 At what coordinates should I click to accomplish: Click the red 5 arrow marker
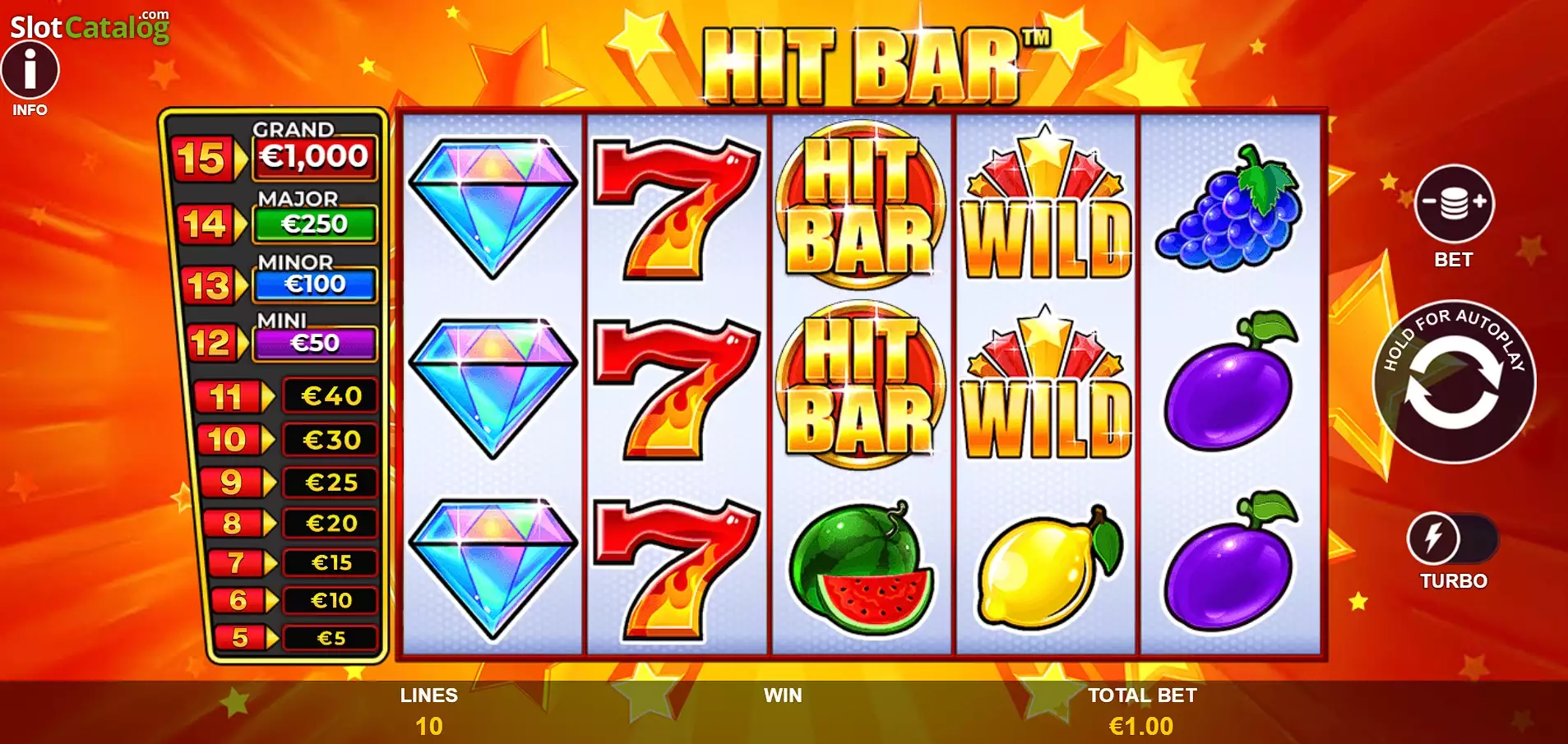245,637
